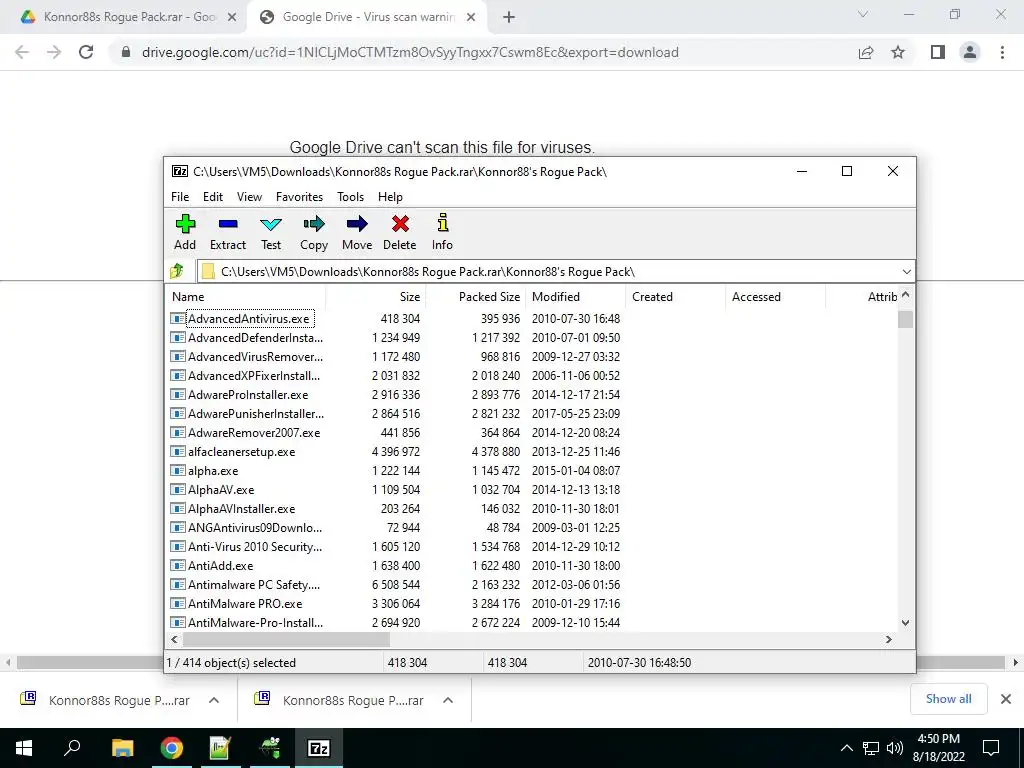Open the Edit menu
The height and width of the screenshot is (768, 1024).
213,197
